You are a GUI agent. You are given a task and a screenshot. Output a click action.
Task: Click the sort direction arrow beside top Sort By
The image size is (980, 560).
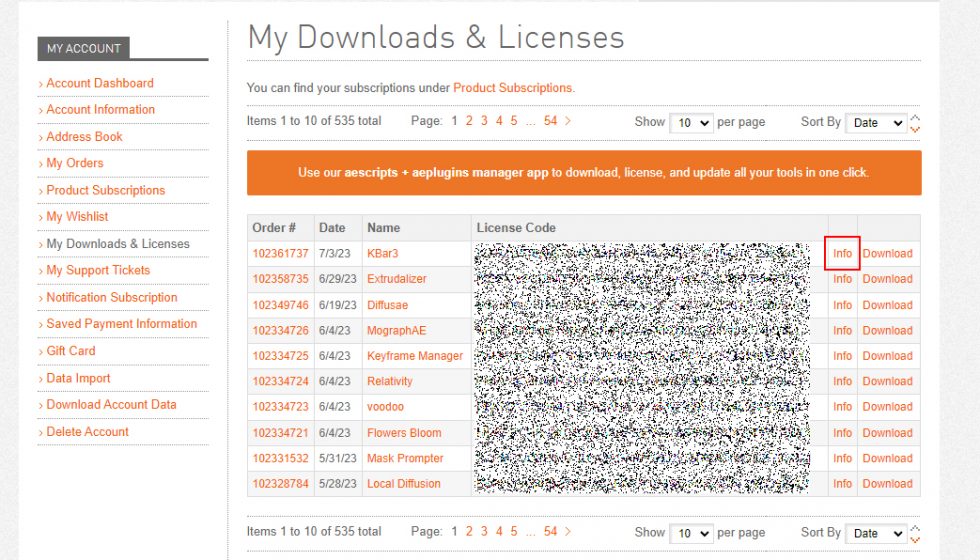915,123
